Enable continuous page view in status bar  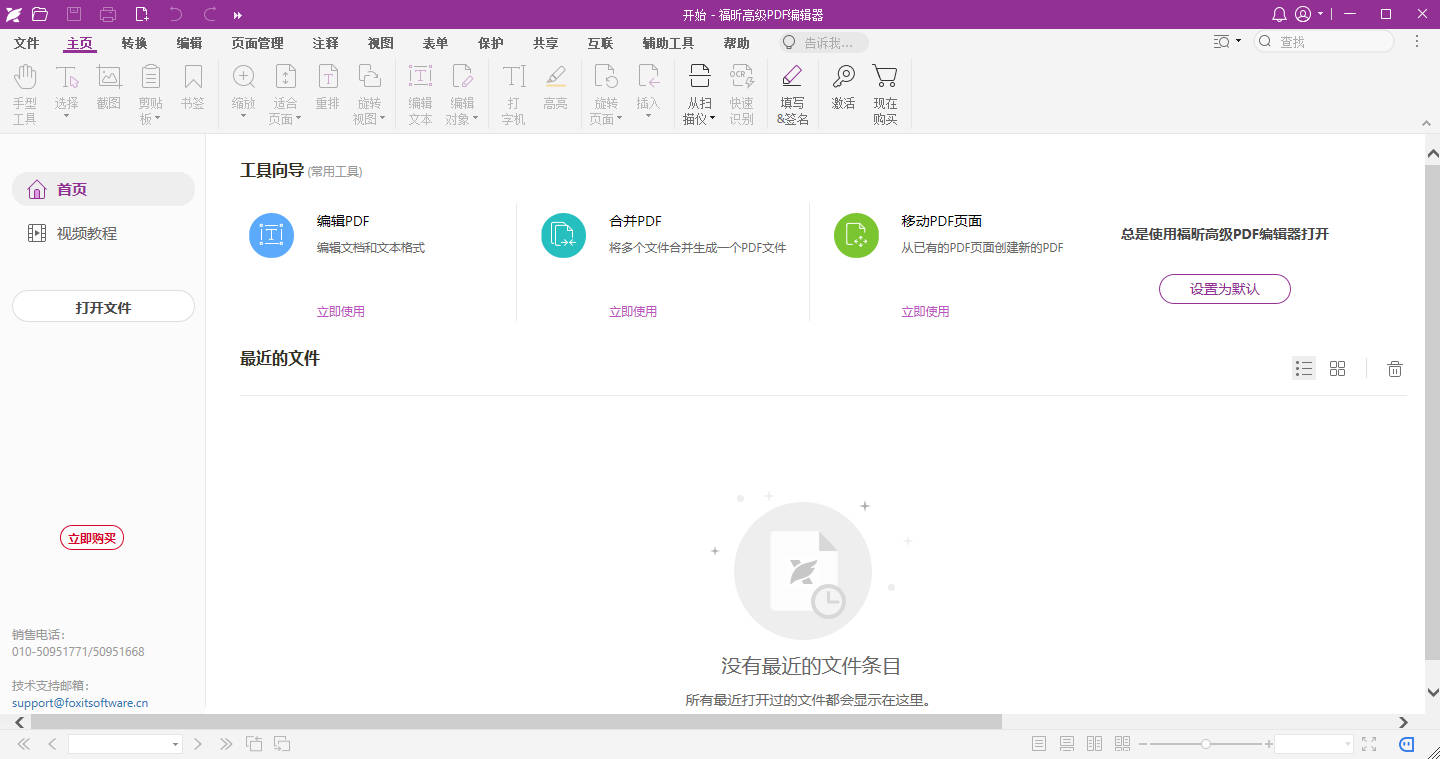tap(1067, 744)
